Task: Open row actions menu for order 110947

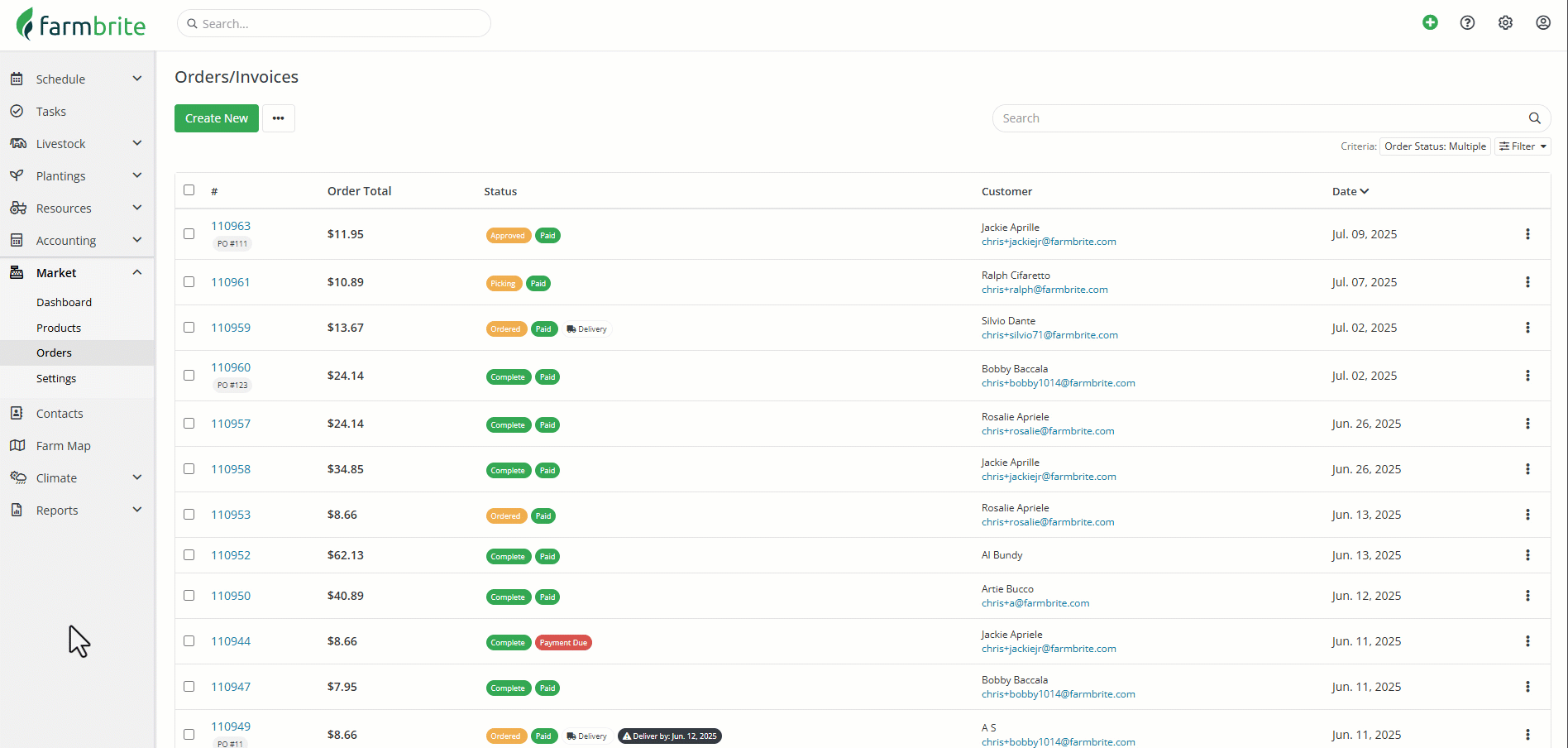Action: pos(1527,687)
